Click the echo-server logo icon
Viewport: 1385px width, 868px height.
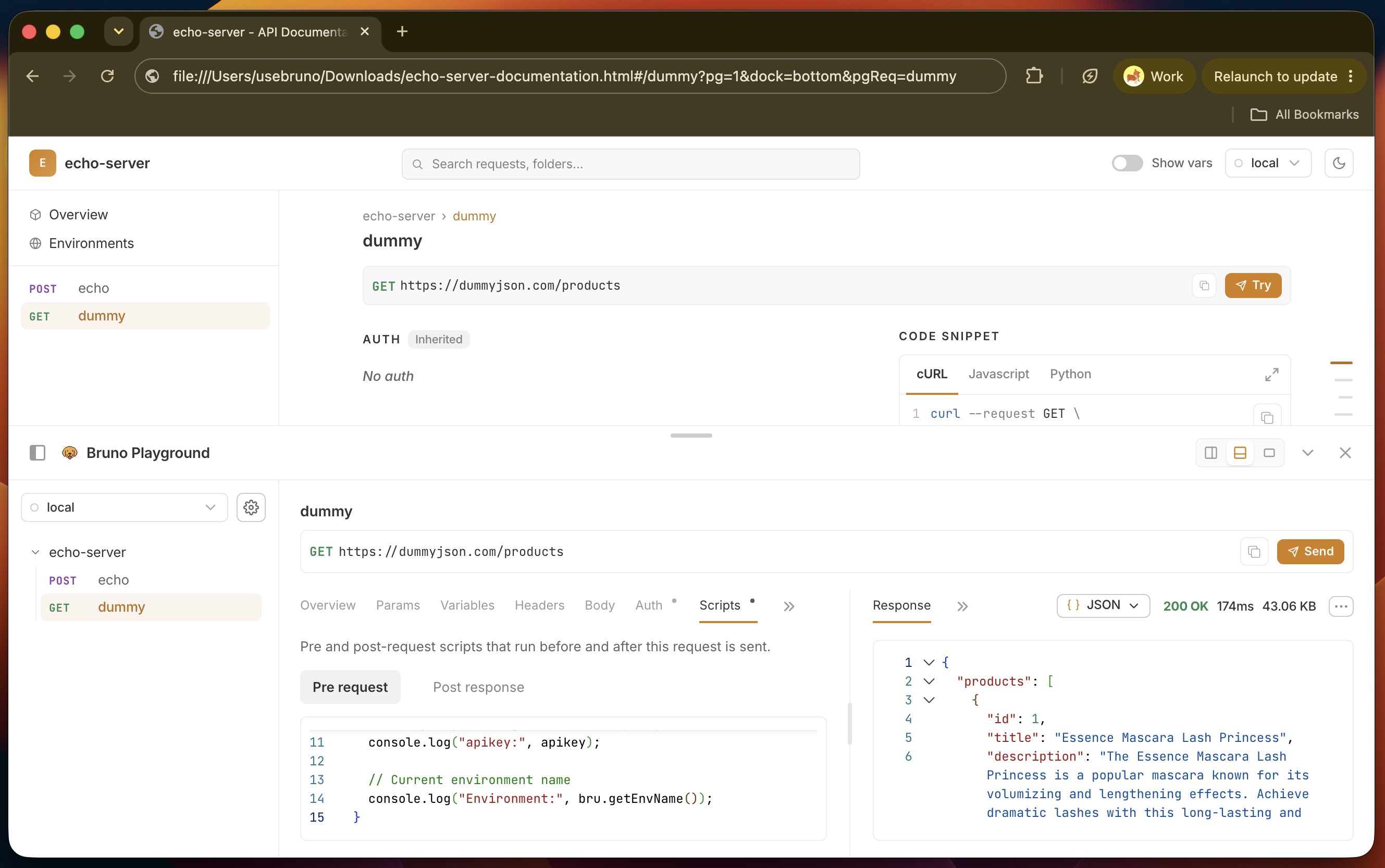pyautogui.click(x=43, y=163)
